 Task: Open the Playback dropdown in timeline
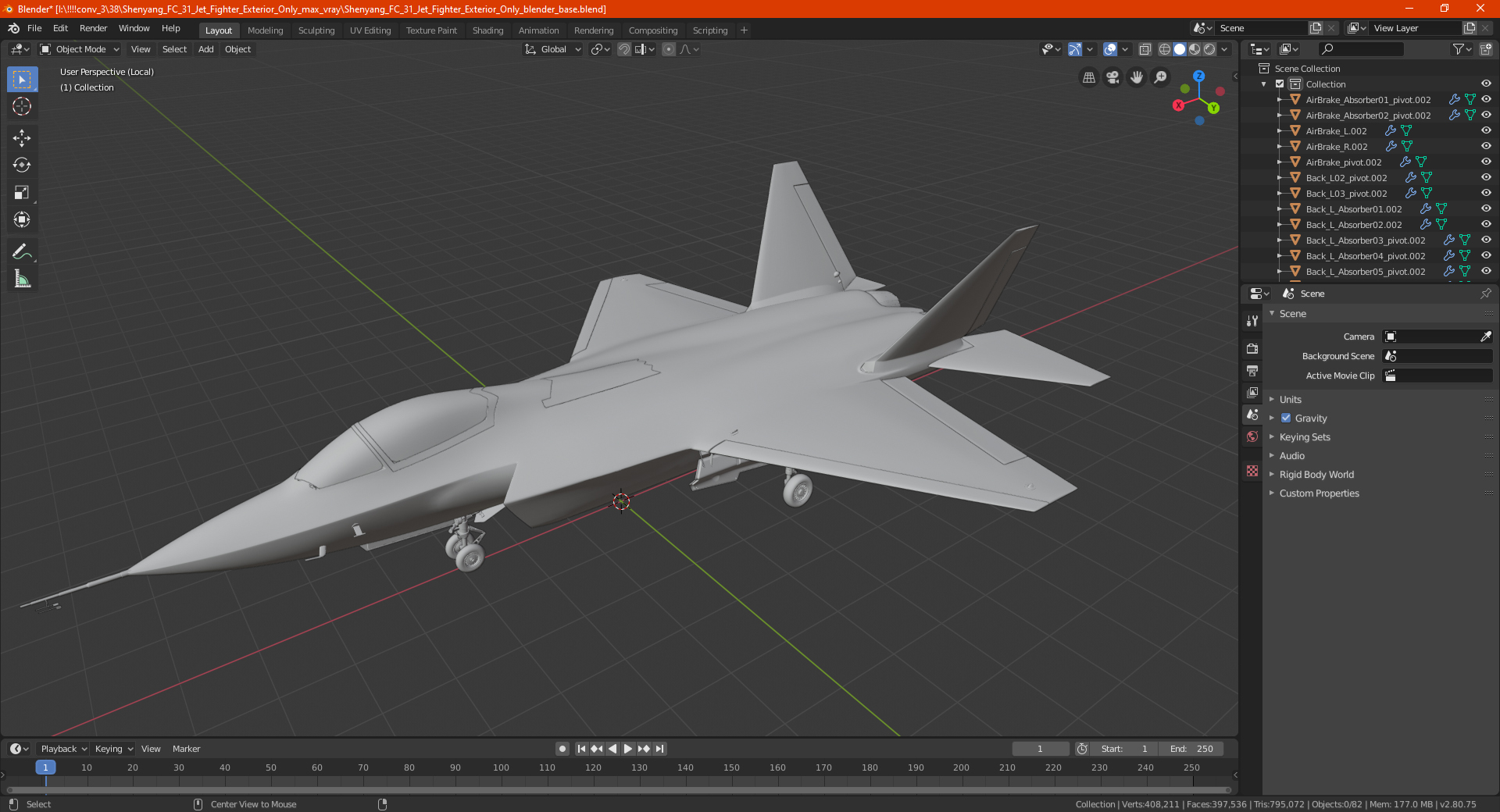tap(63, 749)
